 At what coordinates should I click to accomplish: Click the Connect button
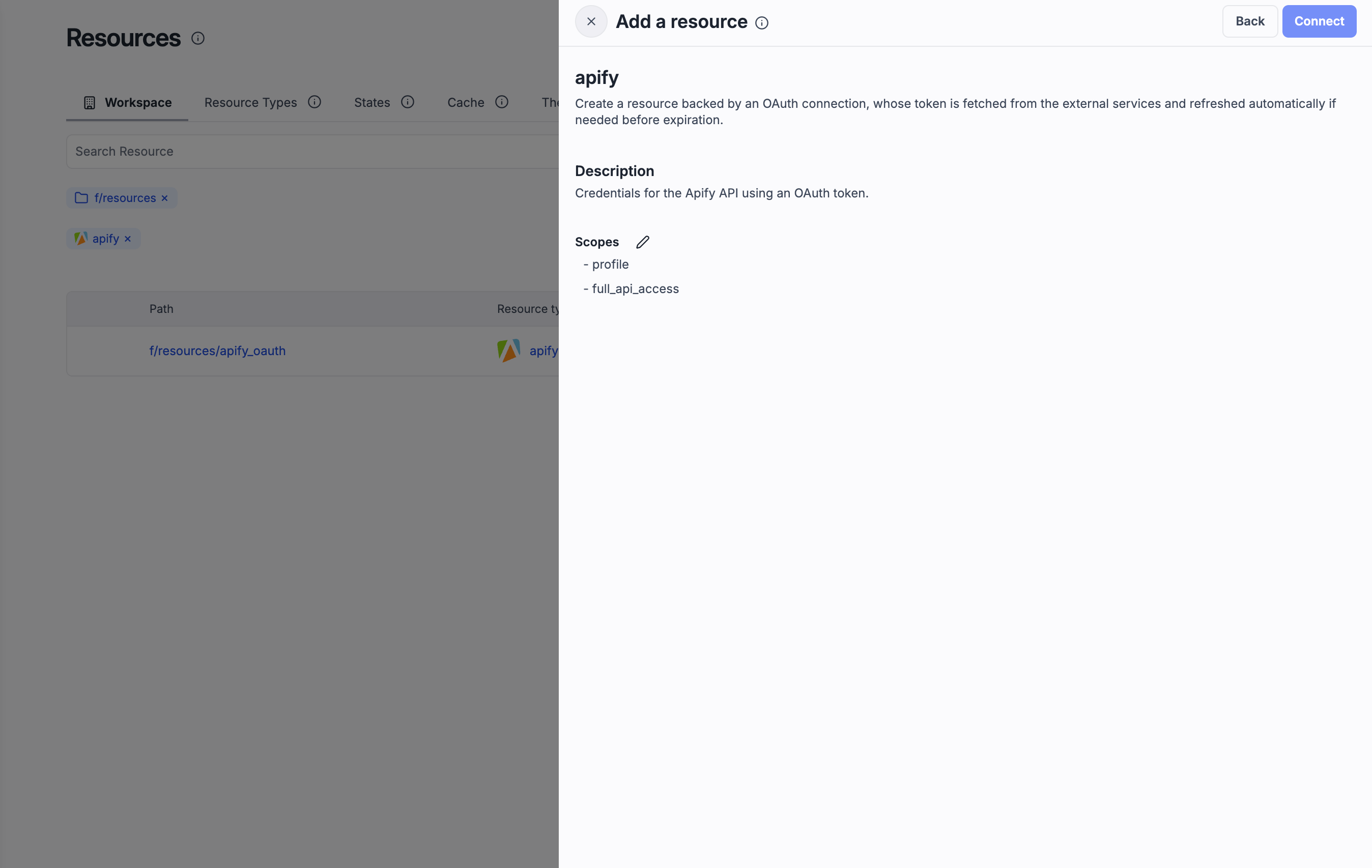tap(1319, 21)
